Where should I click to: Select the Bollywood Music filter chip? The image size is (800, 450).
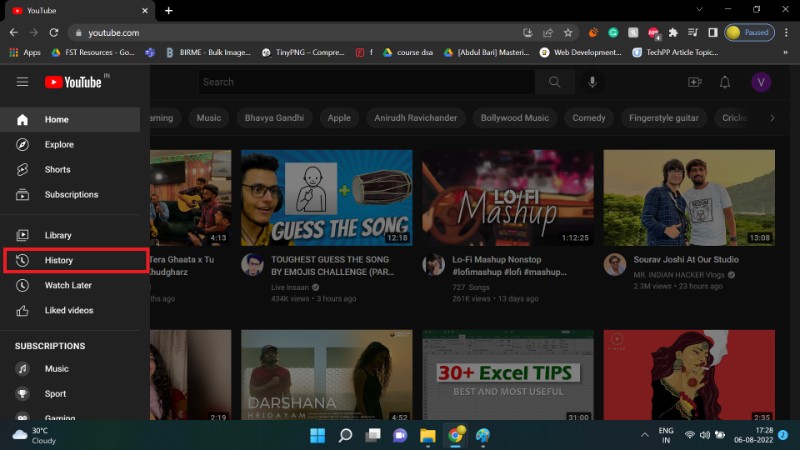514,118
